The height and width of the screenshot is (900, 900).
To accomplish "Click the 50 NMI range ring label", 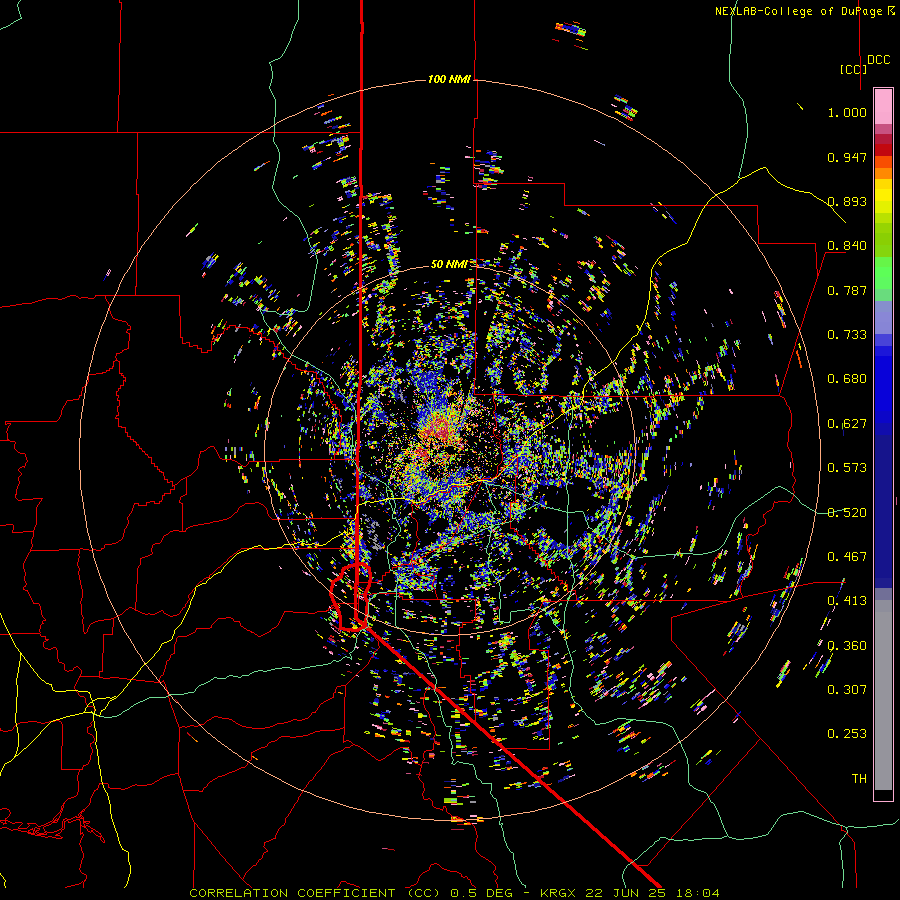I will click(449, 264).
